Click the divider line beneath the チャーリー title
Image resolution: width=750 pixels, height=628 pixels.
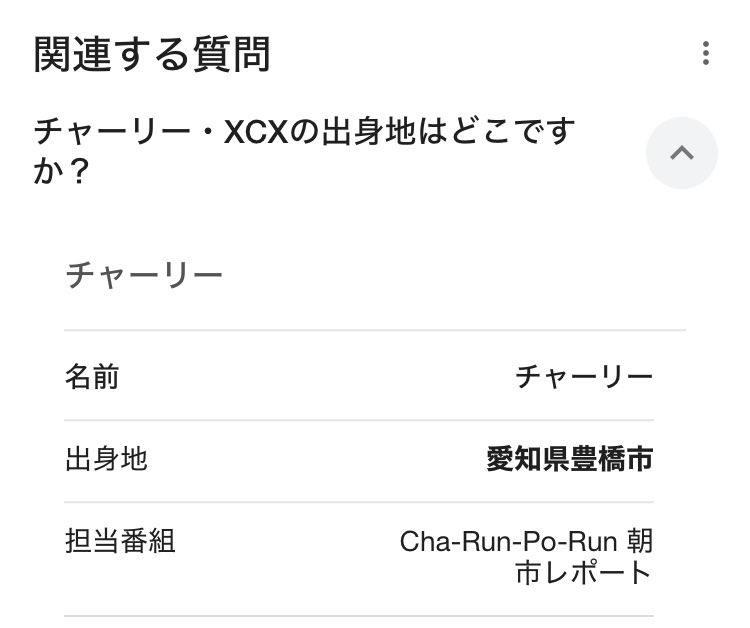click(x=375, y=330)
